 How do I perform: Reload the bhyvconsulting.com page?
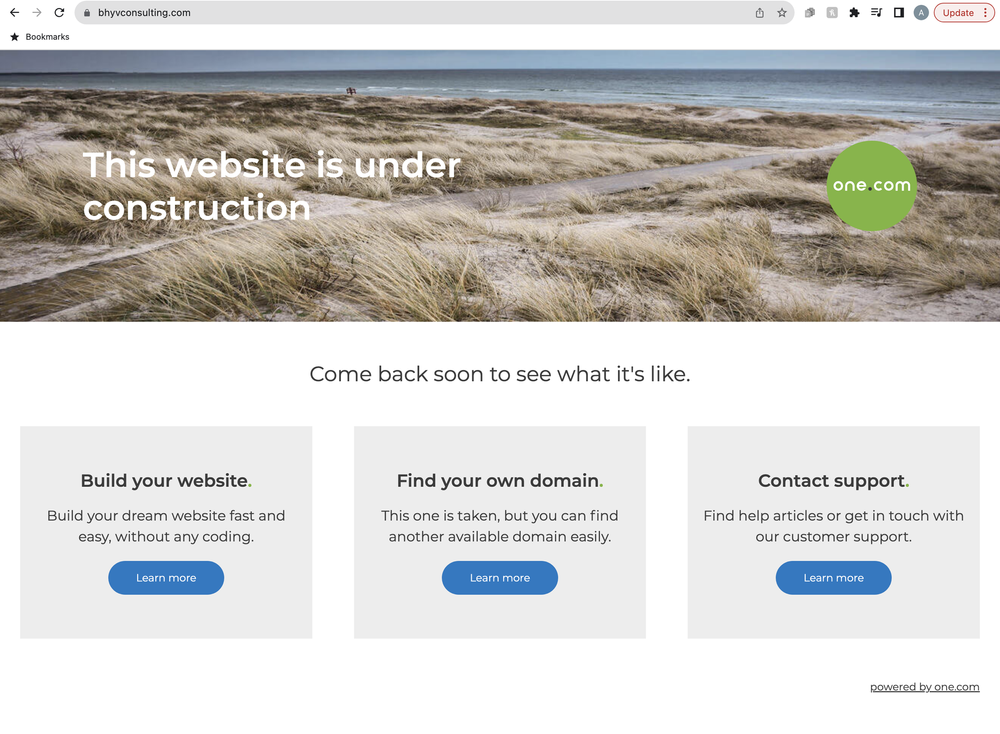(x=59, y=13)
